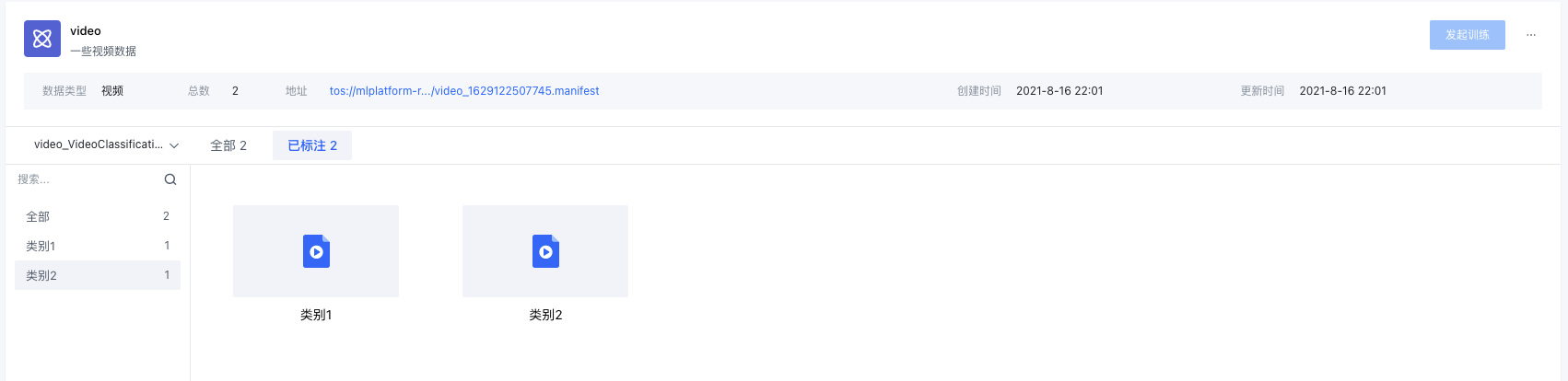Viewport: 1568px width, 381px height.
Task: Focus the 搜索... search field
Action: pyautogui.click(x=88, y=179)
